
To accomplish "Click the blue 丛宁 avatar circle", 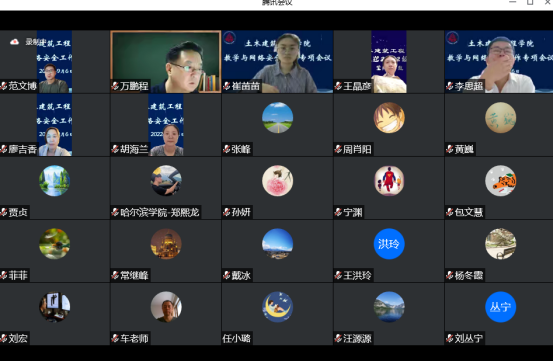I will [x=501, y=307].
